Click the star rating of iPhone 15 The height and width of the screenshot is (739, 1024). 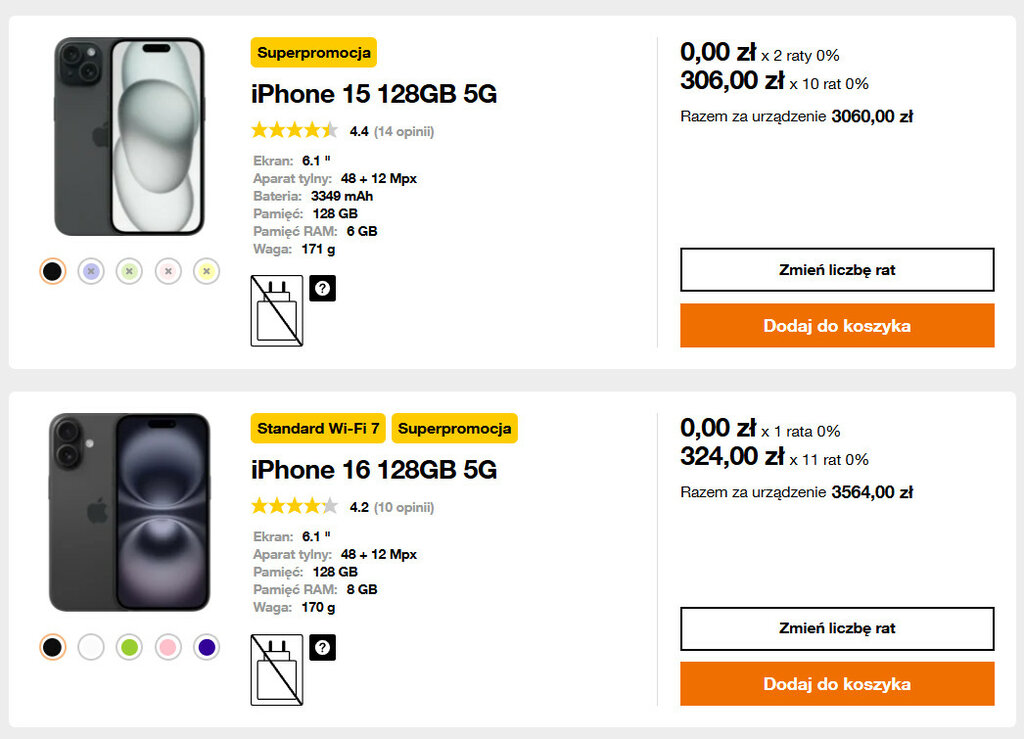pyautogui.click(x=294, y=130)
